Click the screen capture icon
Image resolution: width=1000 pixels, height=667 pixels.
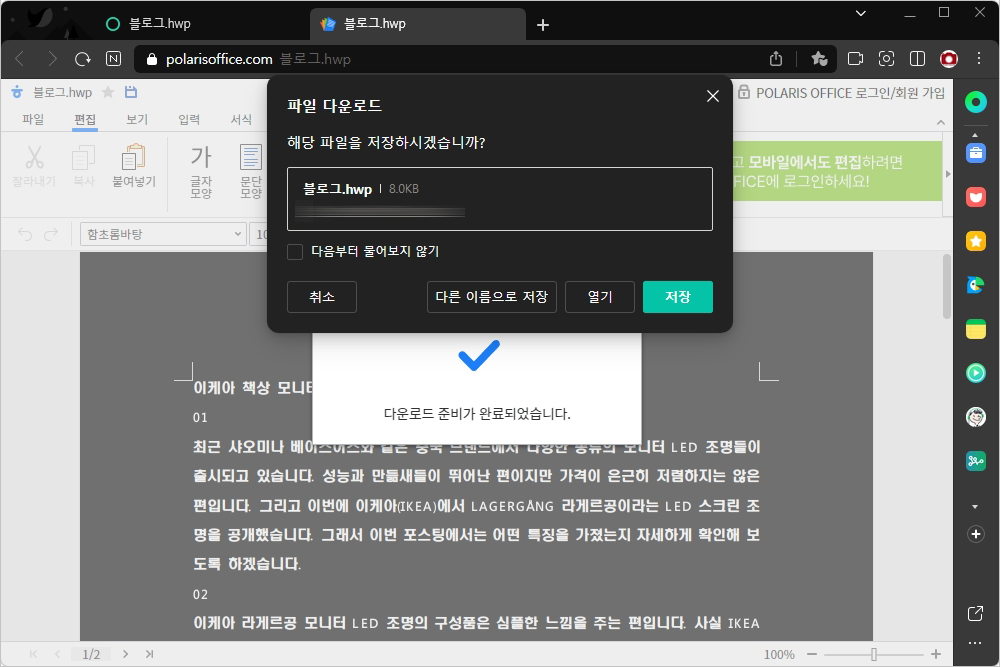(x=886, y=59)
